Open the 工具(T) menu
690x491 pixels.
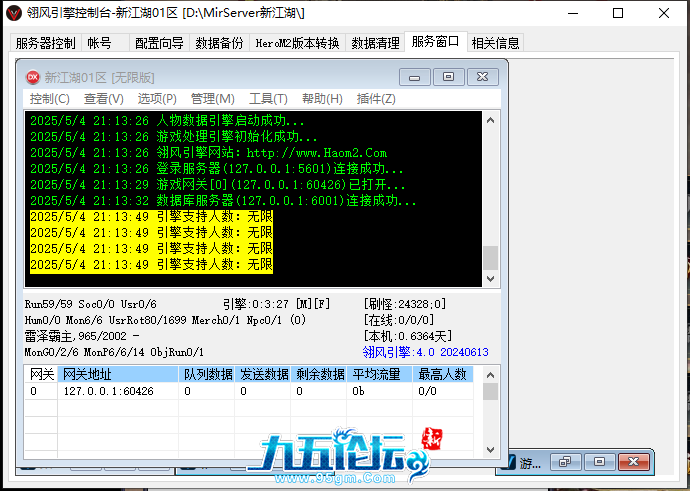click(x=268, y=99)
